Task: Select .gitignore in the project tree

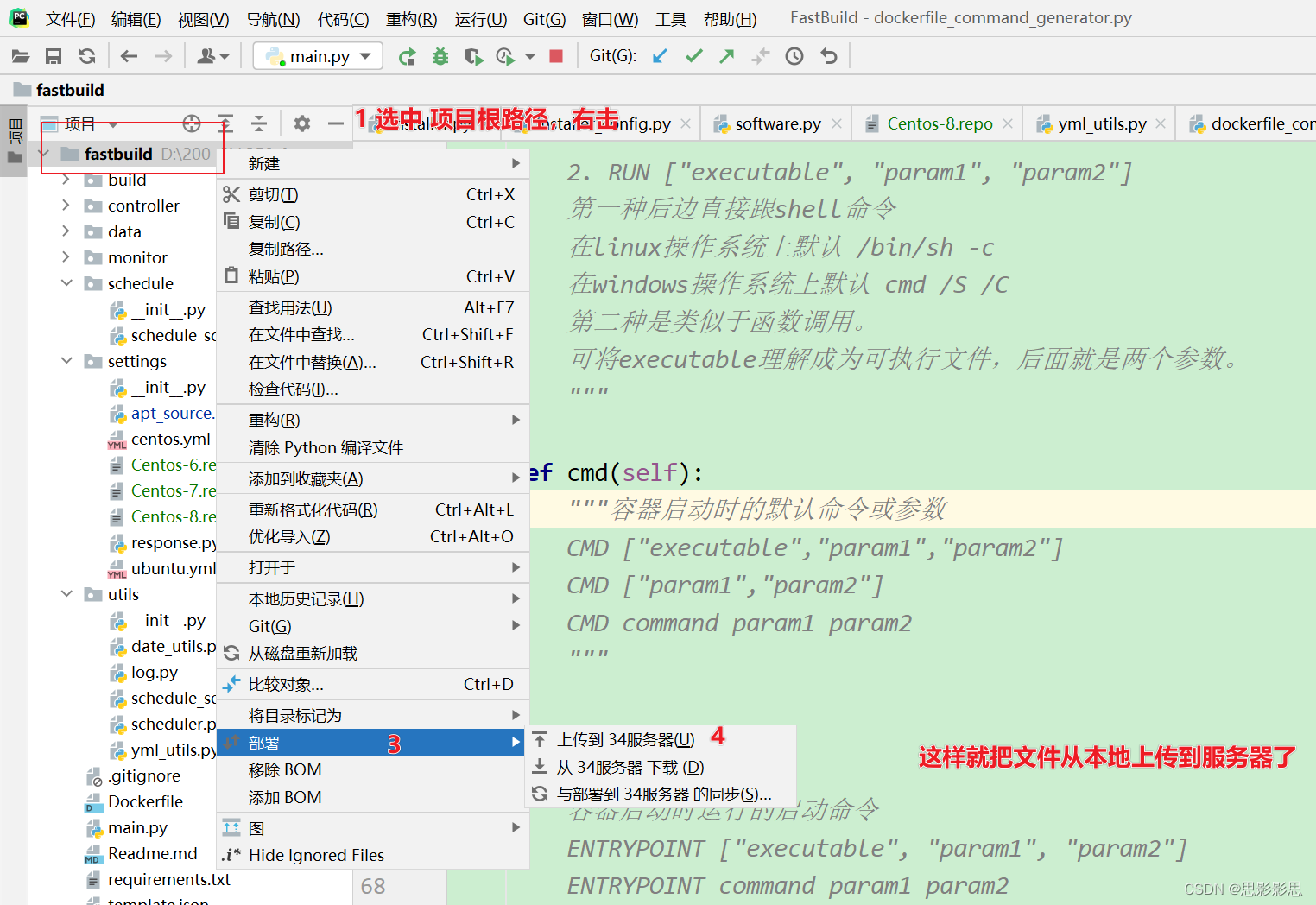Action: pos(143,775)
